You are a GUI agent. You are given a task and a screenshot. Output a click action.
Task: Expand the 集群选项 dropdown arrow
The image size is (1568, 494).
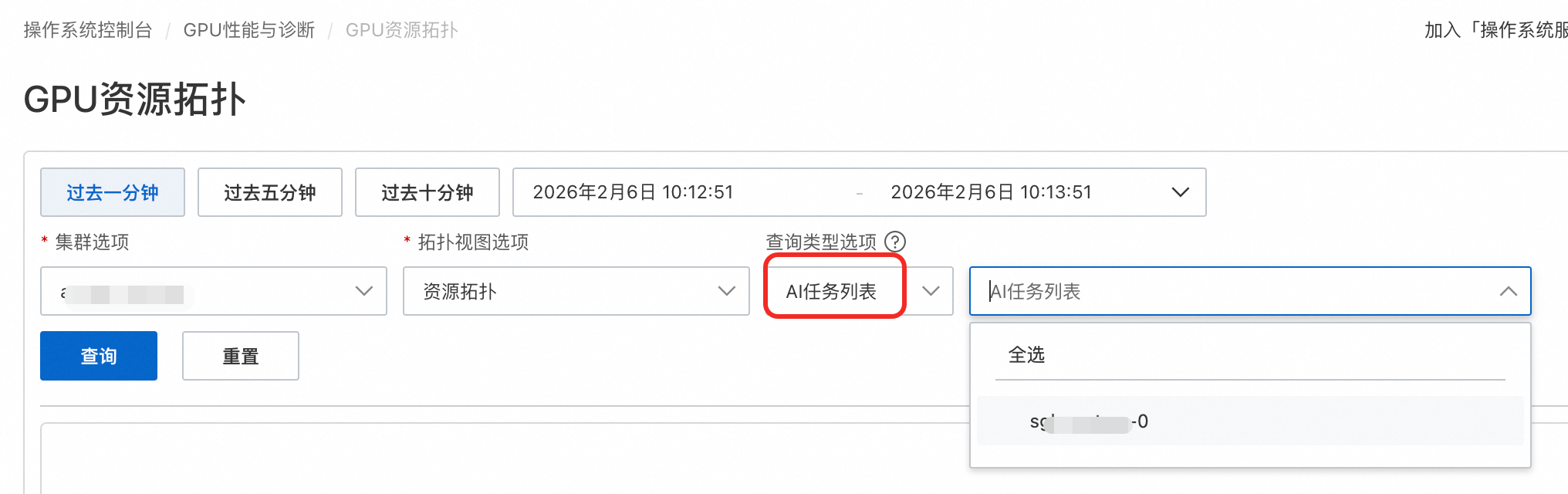pyautogui.click(x=363, y=291)
